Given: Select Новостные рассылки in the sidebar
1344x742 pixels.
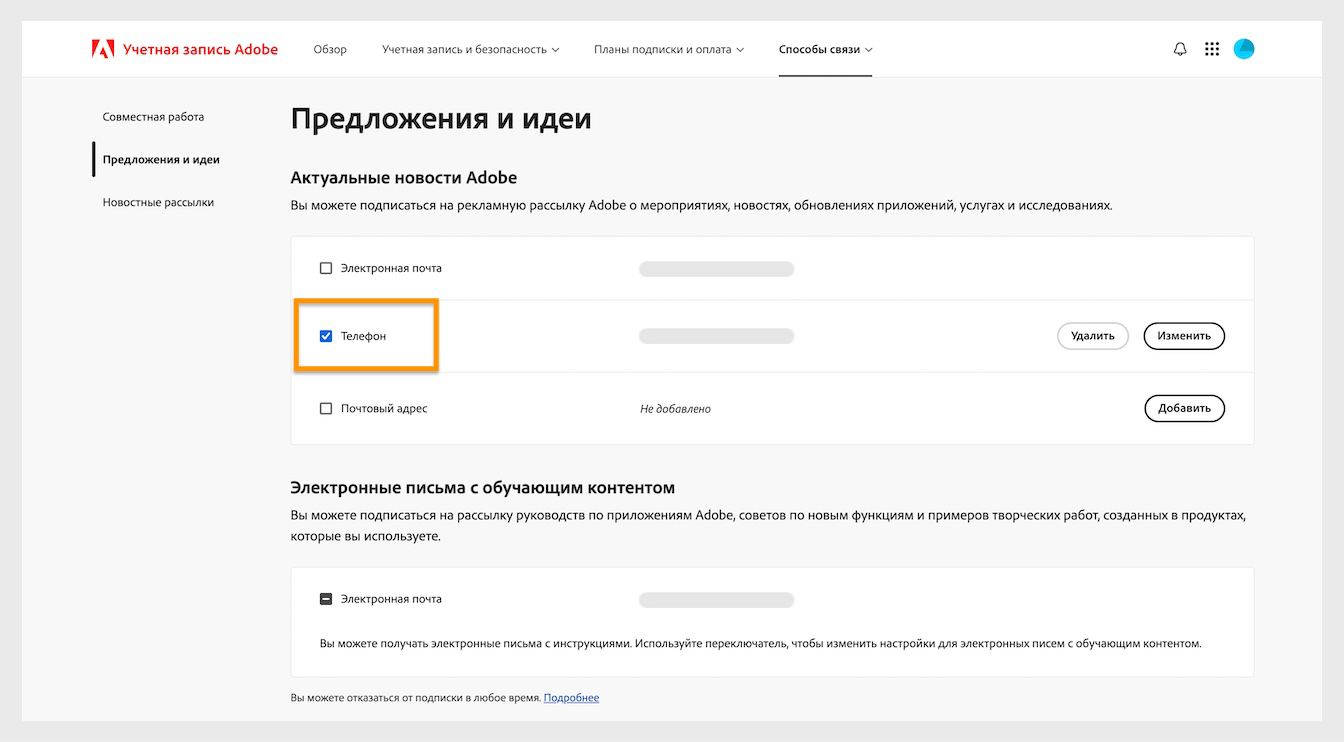Looking at the screenshot, I should [x=160, y=201].
